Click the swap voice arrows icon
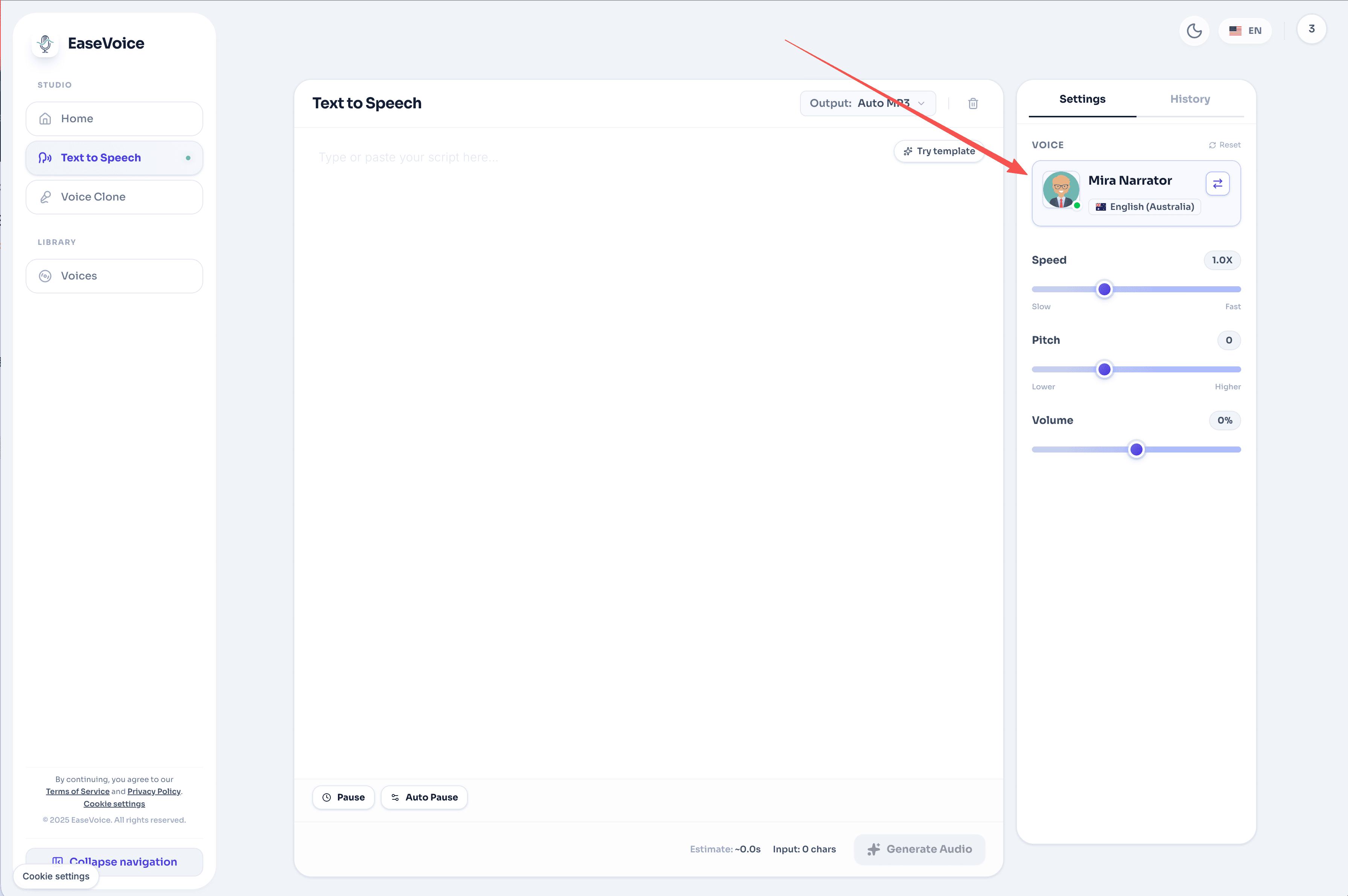1348x896 pixels. (1217, 184)
